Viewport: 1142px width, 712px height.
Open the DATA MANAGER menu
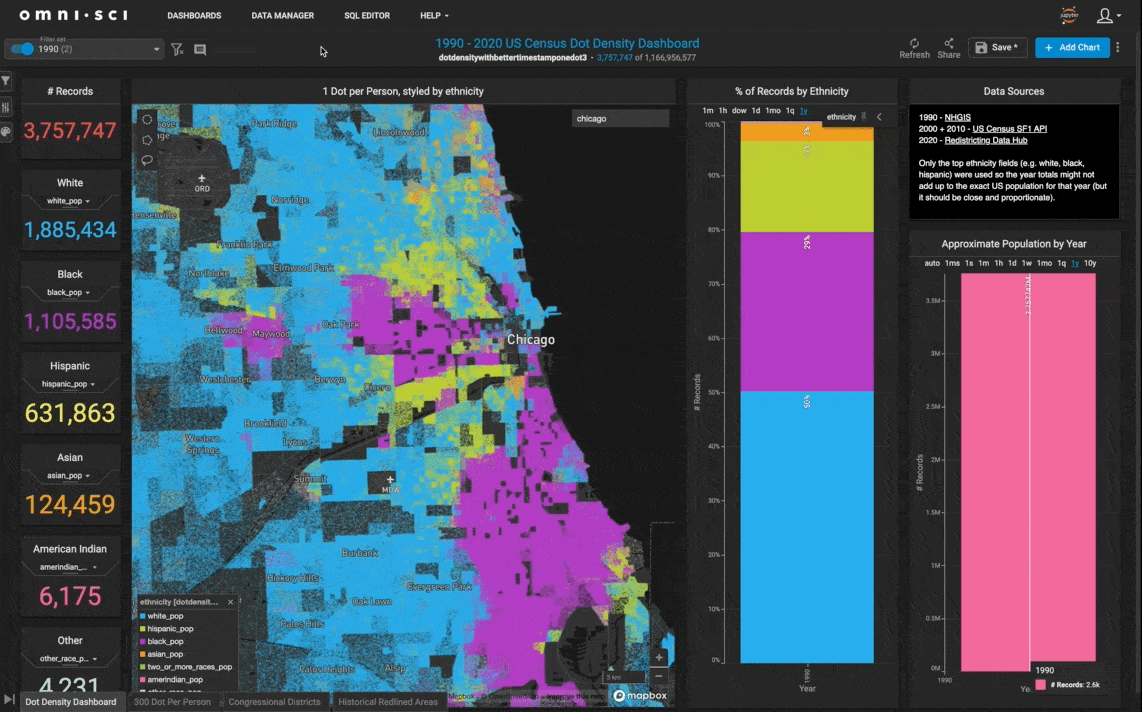[283, 15]
